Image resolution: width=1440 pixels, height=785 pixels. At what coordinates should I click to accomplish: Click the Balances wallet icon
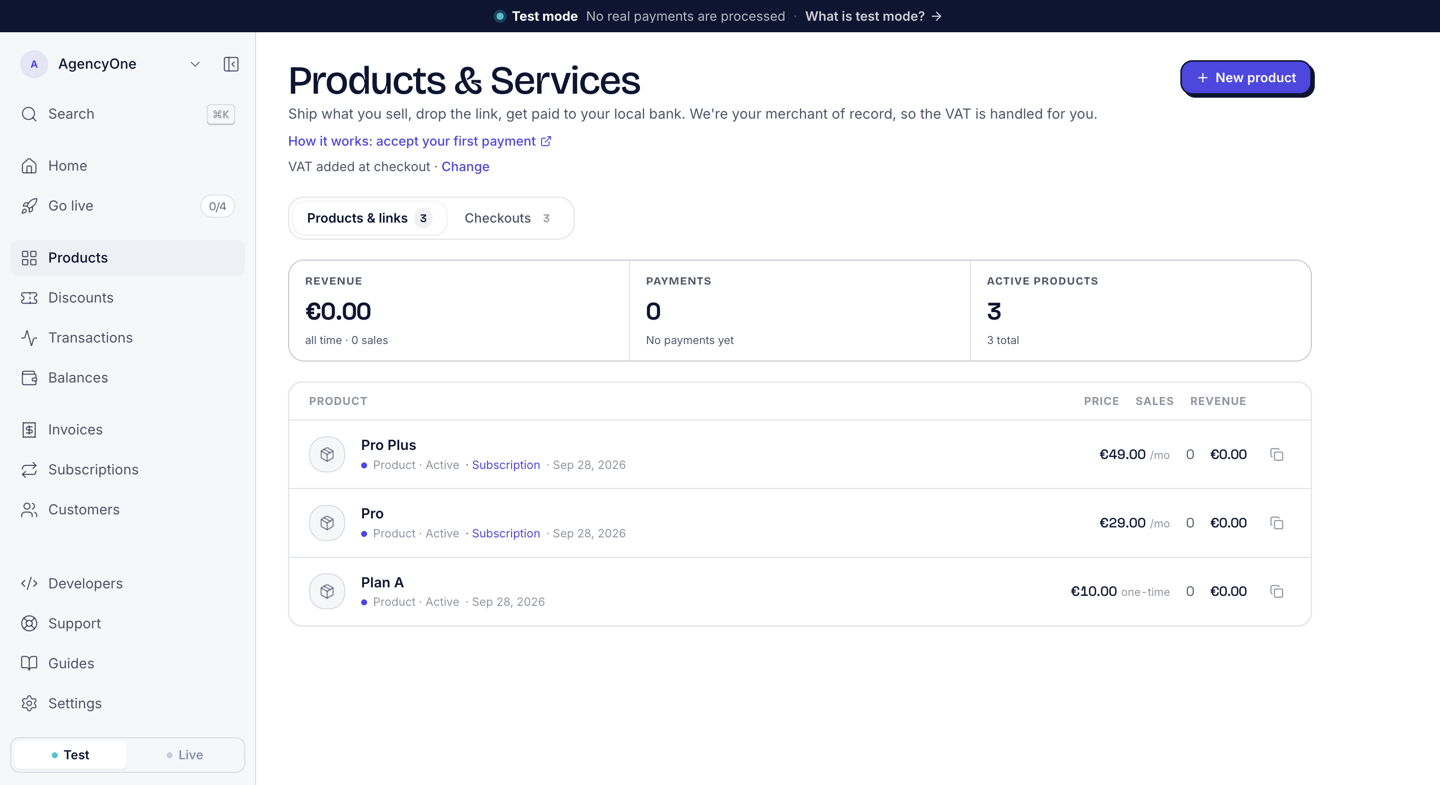29,378
